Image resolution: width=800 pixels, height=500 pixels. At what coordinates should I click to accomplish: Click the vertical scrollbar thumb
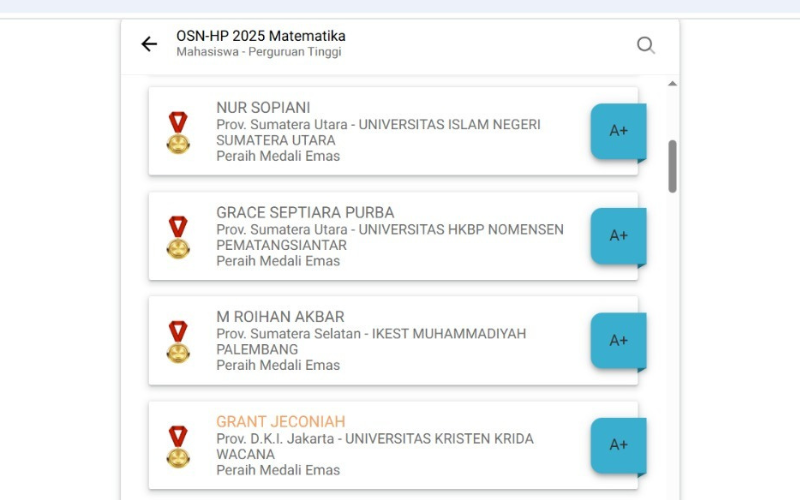(672, 166)
